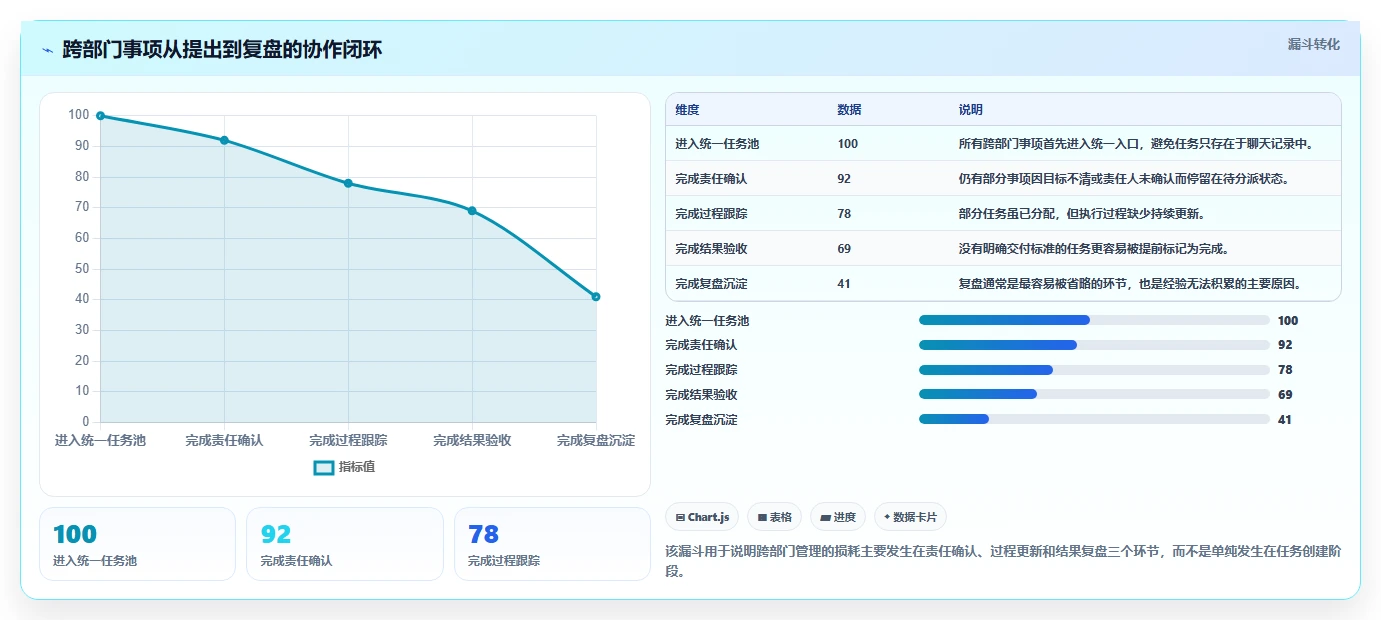Click the 漏斗转化 label in header
This screenshot has width=1381, height=620.
point(1313,44)
